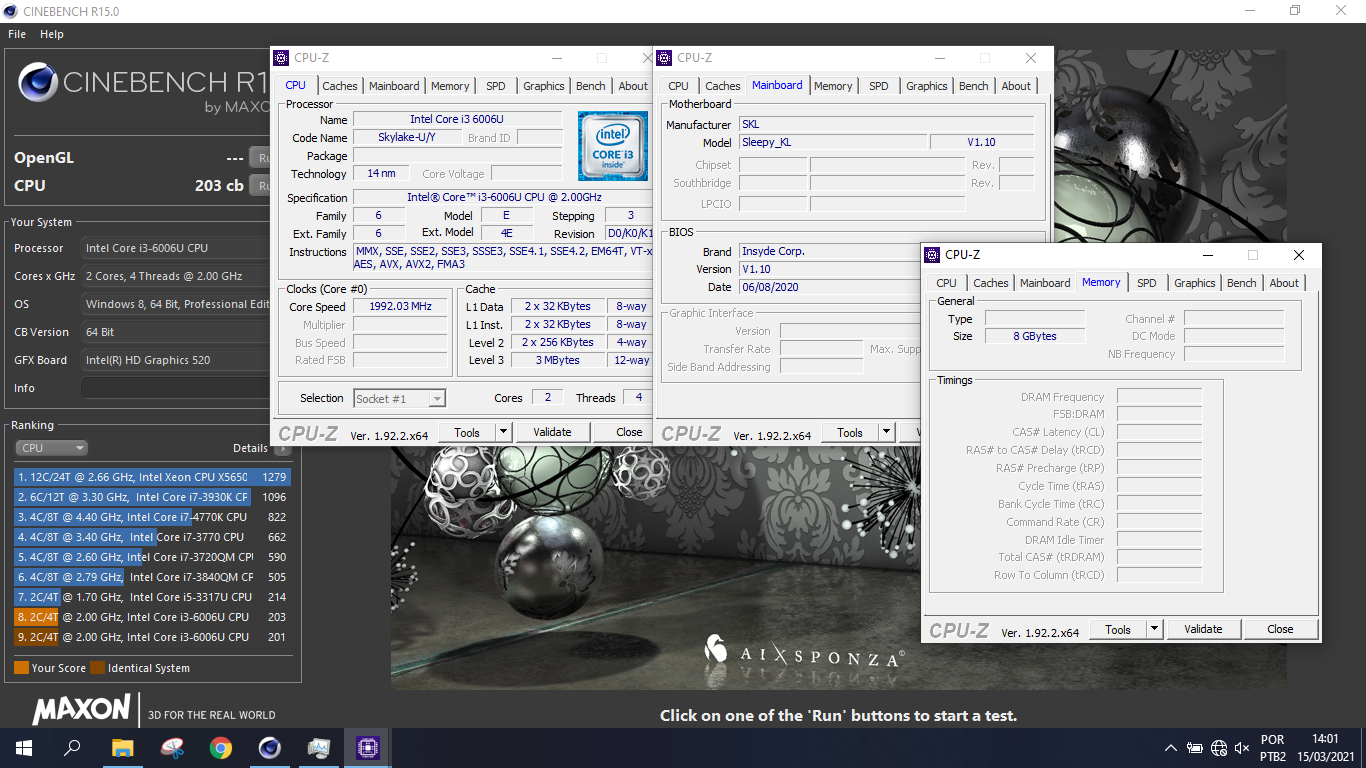This screenshot has width=1366, height=768.
Task: Select ranking row Core i7-4770K
Action: coord(152,517)
